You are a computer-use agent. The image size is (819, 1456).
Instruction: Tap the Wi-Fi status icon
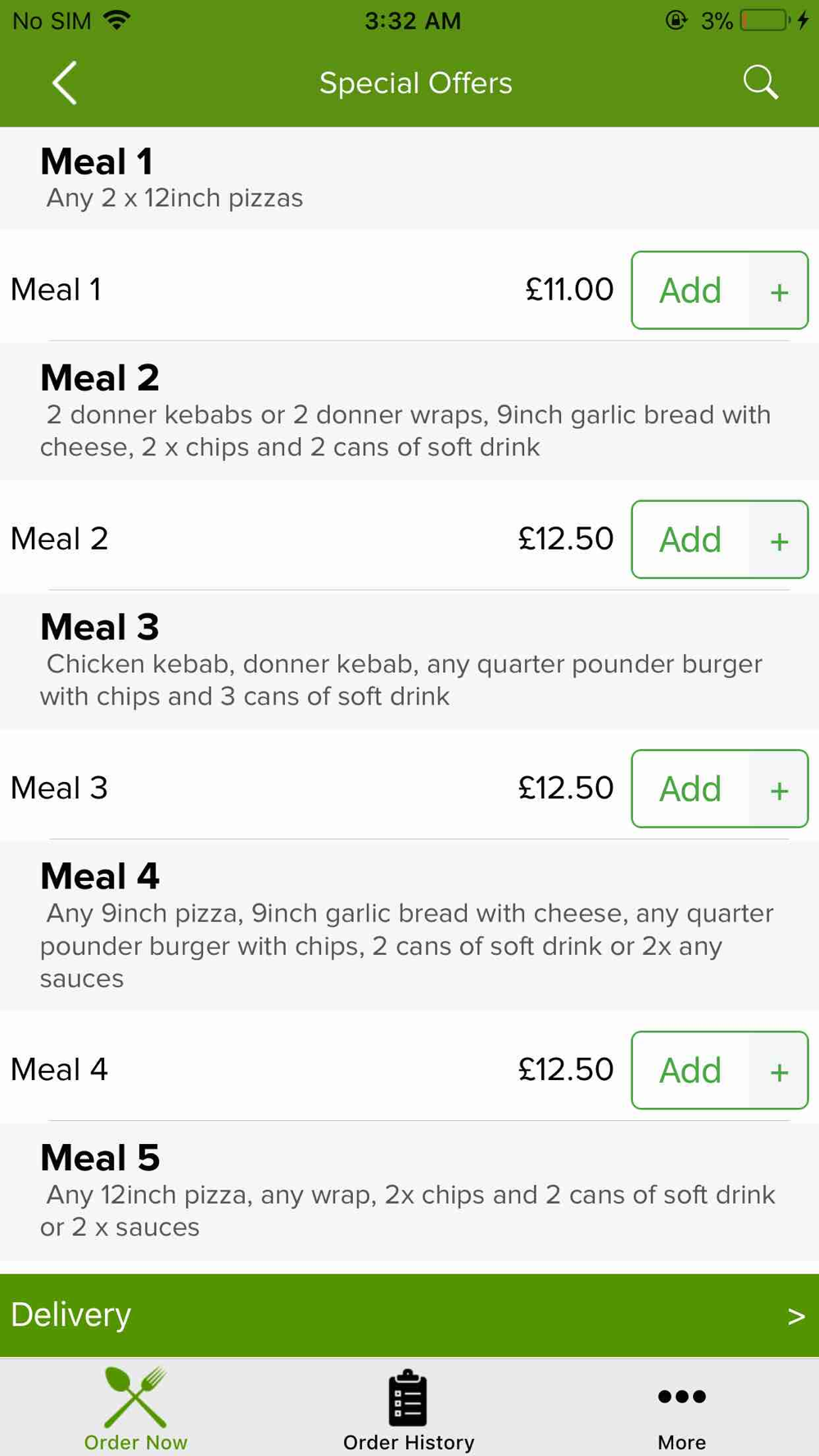118,20
